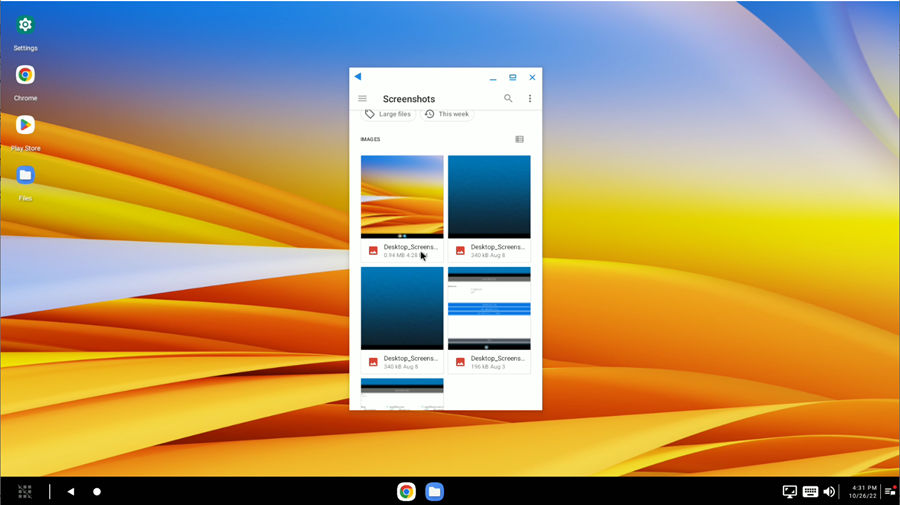Click the blue back arrow in Files window
Image resolution: width=900 pixels, height=505 pixels.
(x=358, y=76)
